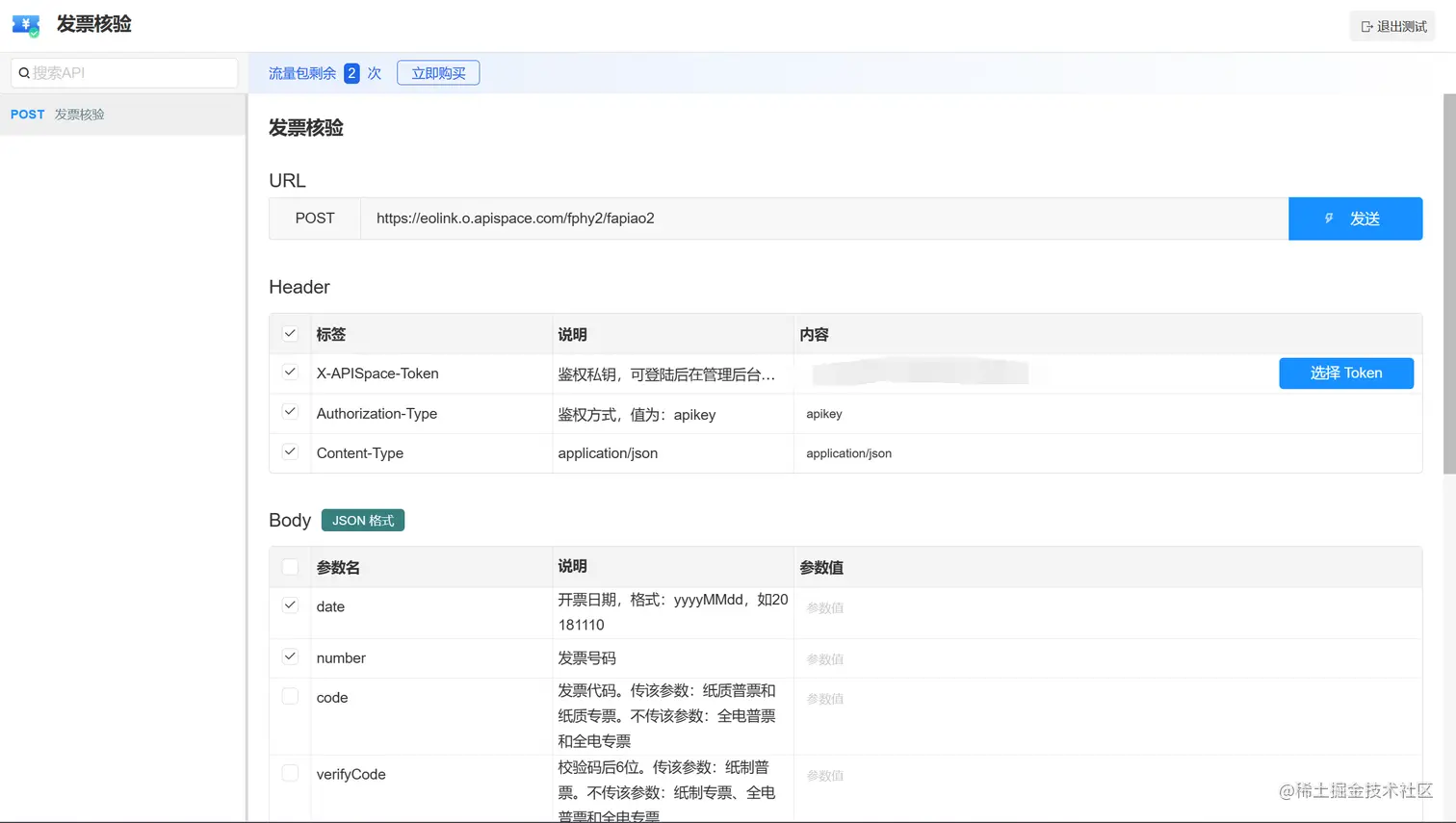Click the request URL input field
This screenshot has width=1456, height=823.
tap(824, 219)
